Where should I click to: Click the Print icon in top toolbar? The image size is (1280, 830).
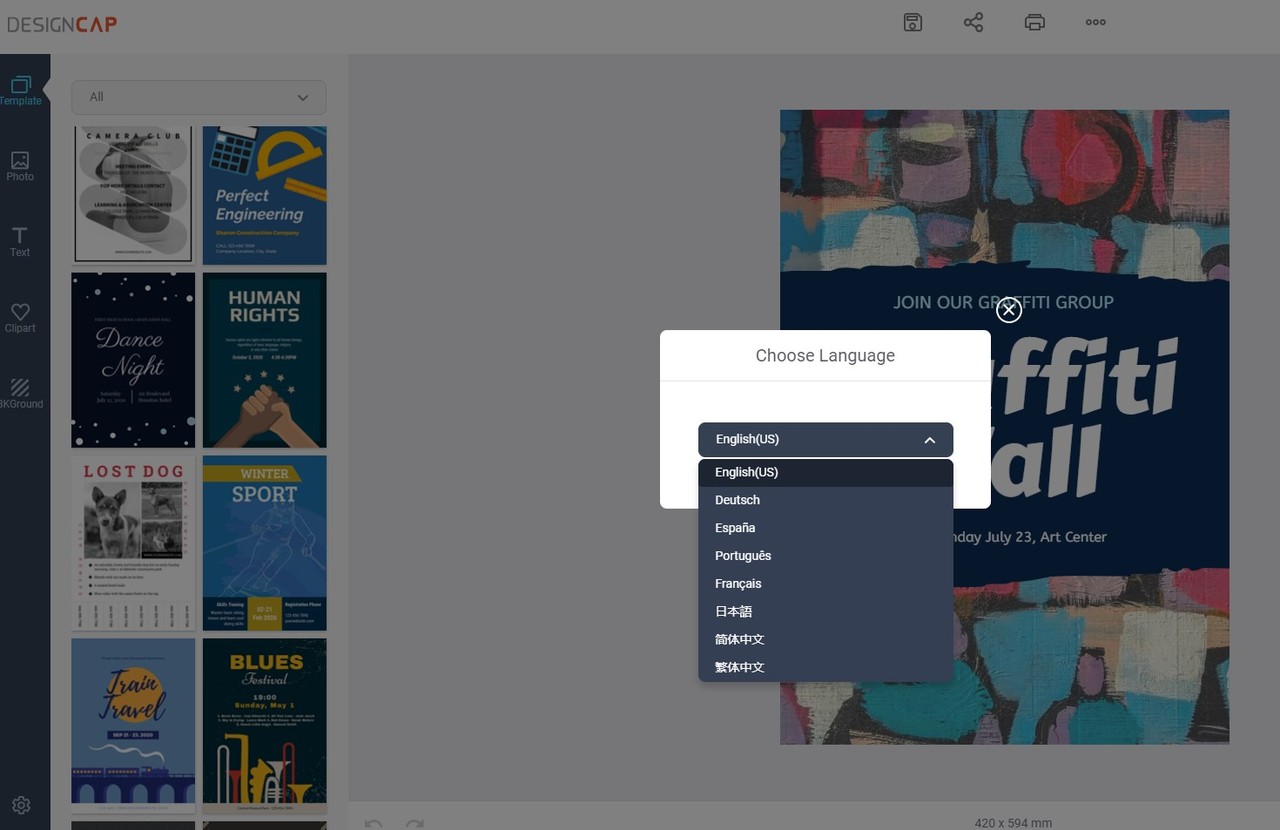(1034, 22)
